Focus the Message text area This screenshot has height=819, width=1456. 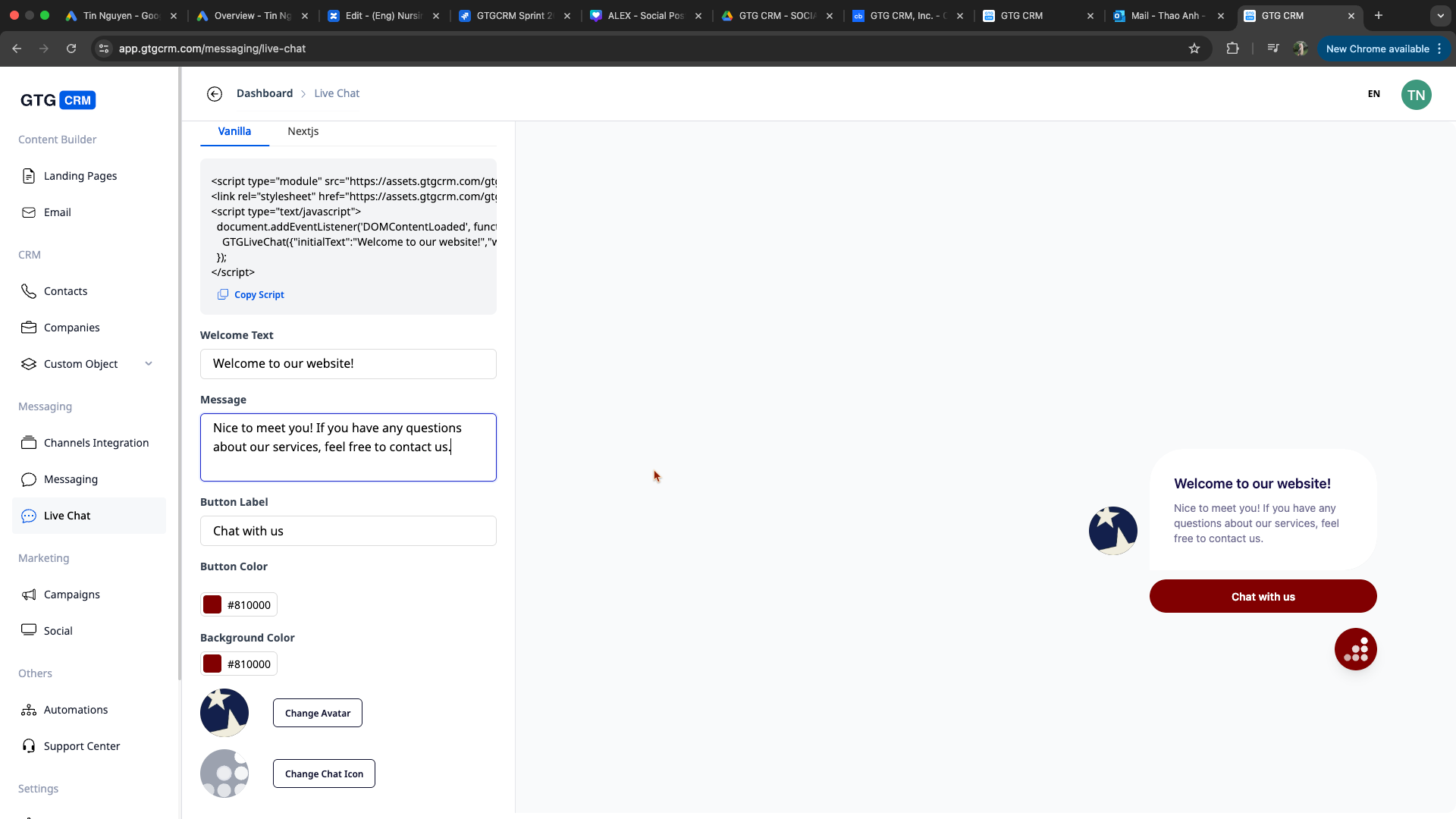348,447
